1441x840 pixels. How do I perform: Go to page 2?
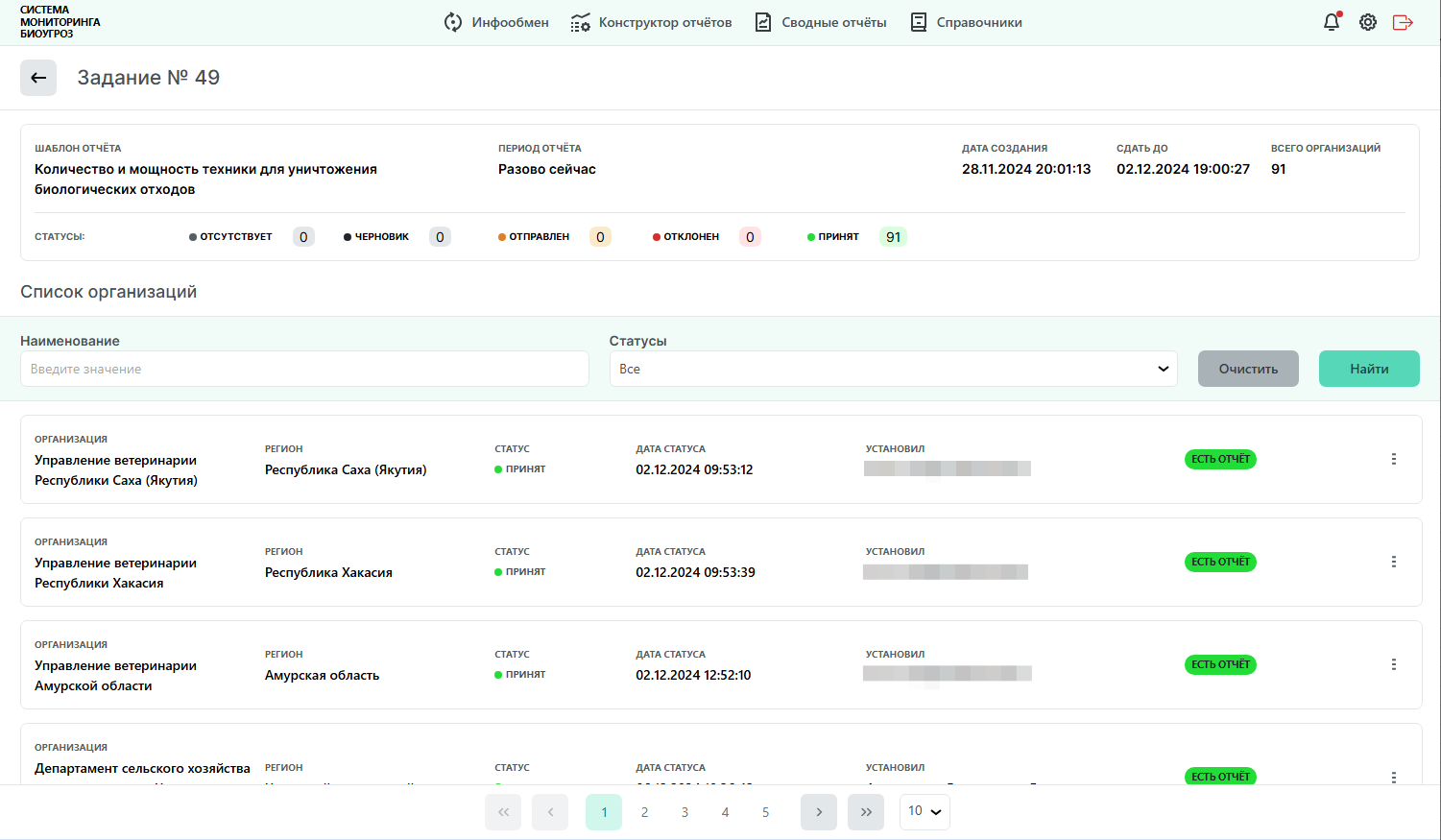point(644,812)
